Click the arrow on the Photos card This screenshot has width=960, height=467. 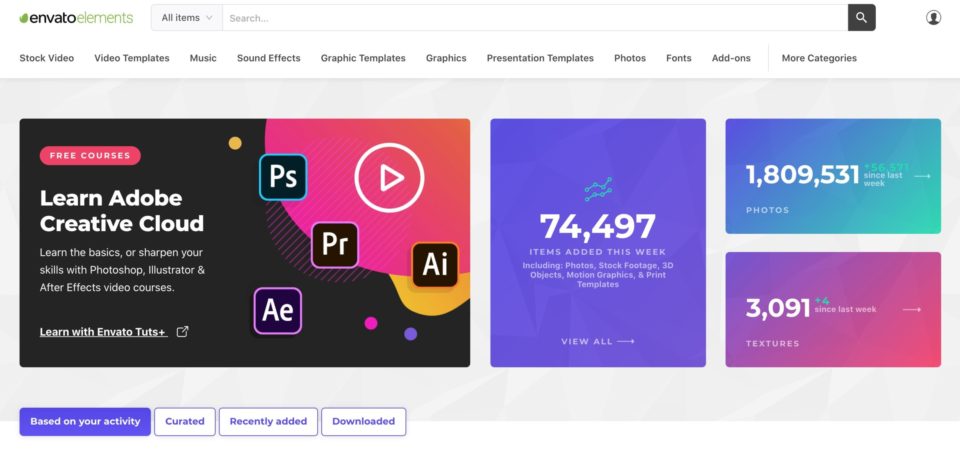(922, 176)
